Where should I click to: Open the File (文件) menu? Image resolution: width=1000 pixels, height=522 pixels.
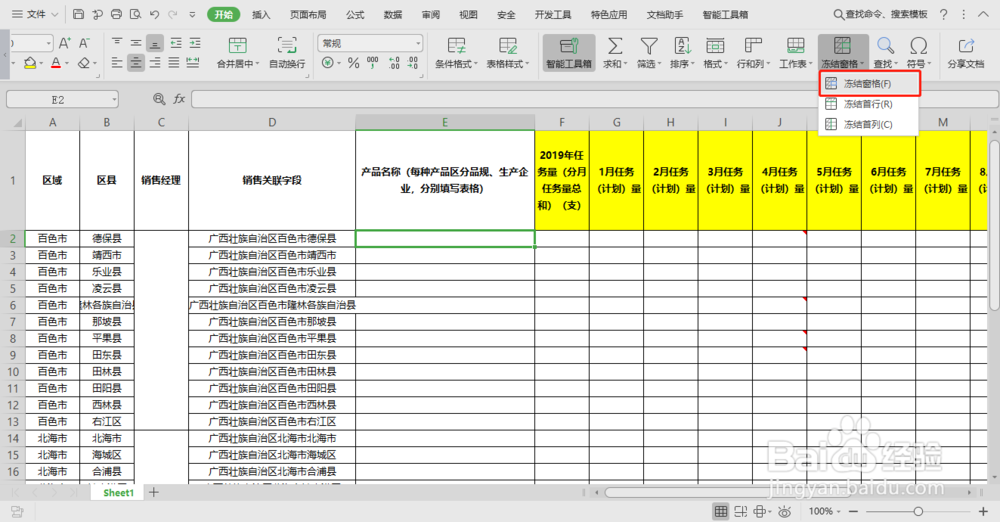pos(35,14)
